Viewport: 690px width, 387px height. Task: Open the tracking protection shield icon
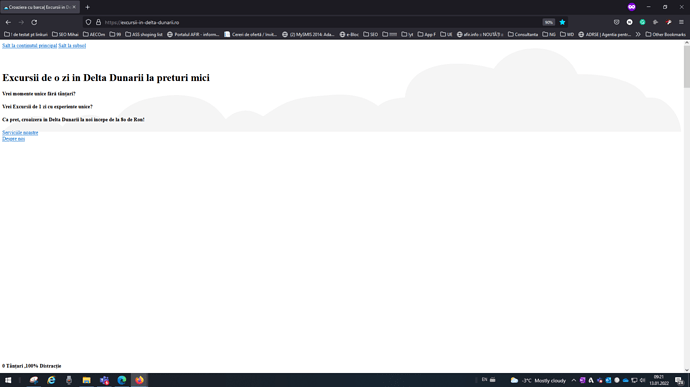pyautogui.click(x=88, y=22)
